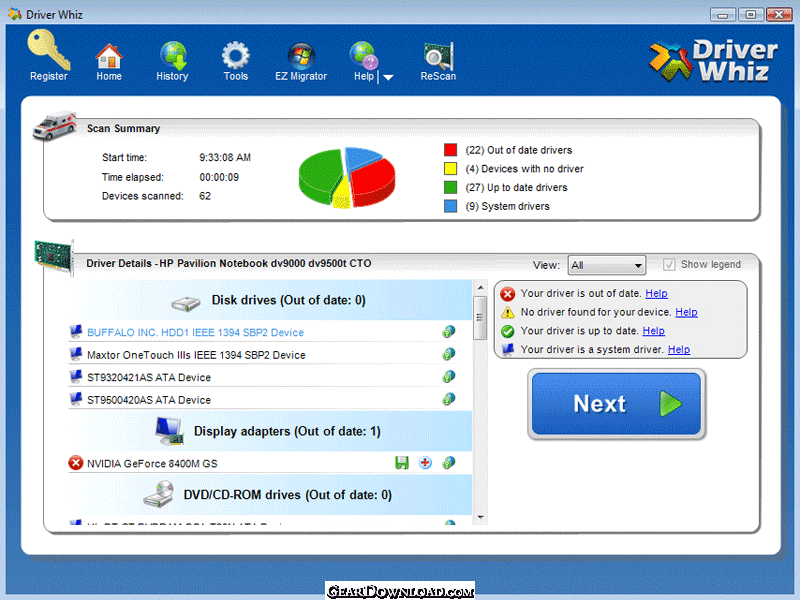Click the driver card icon beside Driver Details
Screen dimensions: 800x600
click(54, 257)
